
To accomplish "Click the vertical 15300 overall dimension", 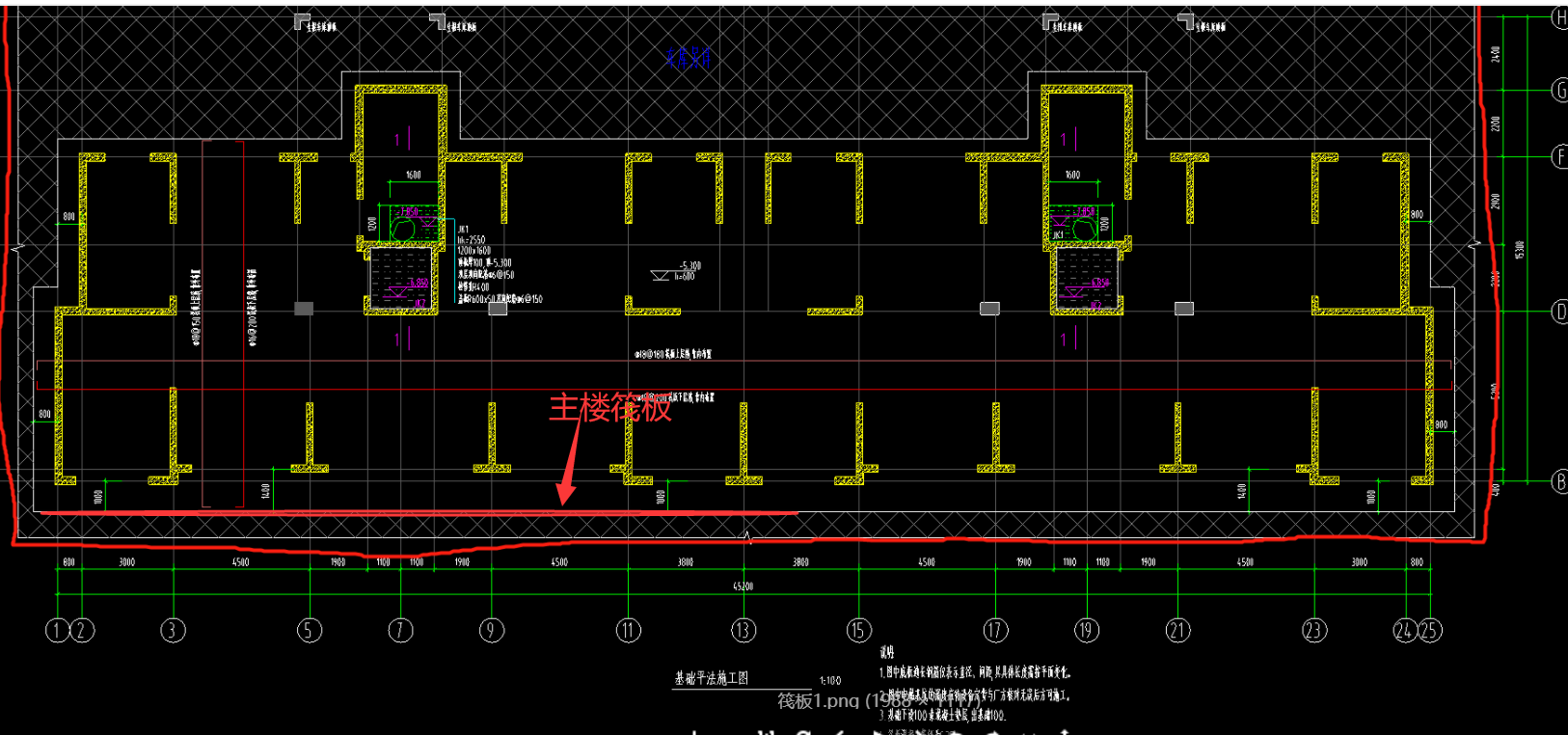I will tap(1520, 250).
